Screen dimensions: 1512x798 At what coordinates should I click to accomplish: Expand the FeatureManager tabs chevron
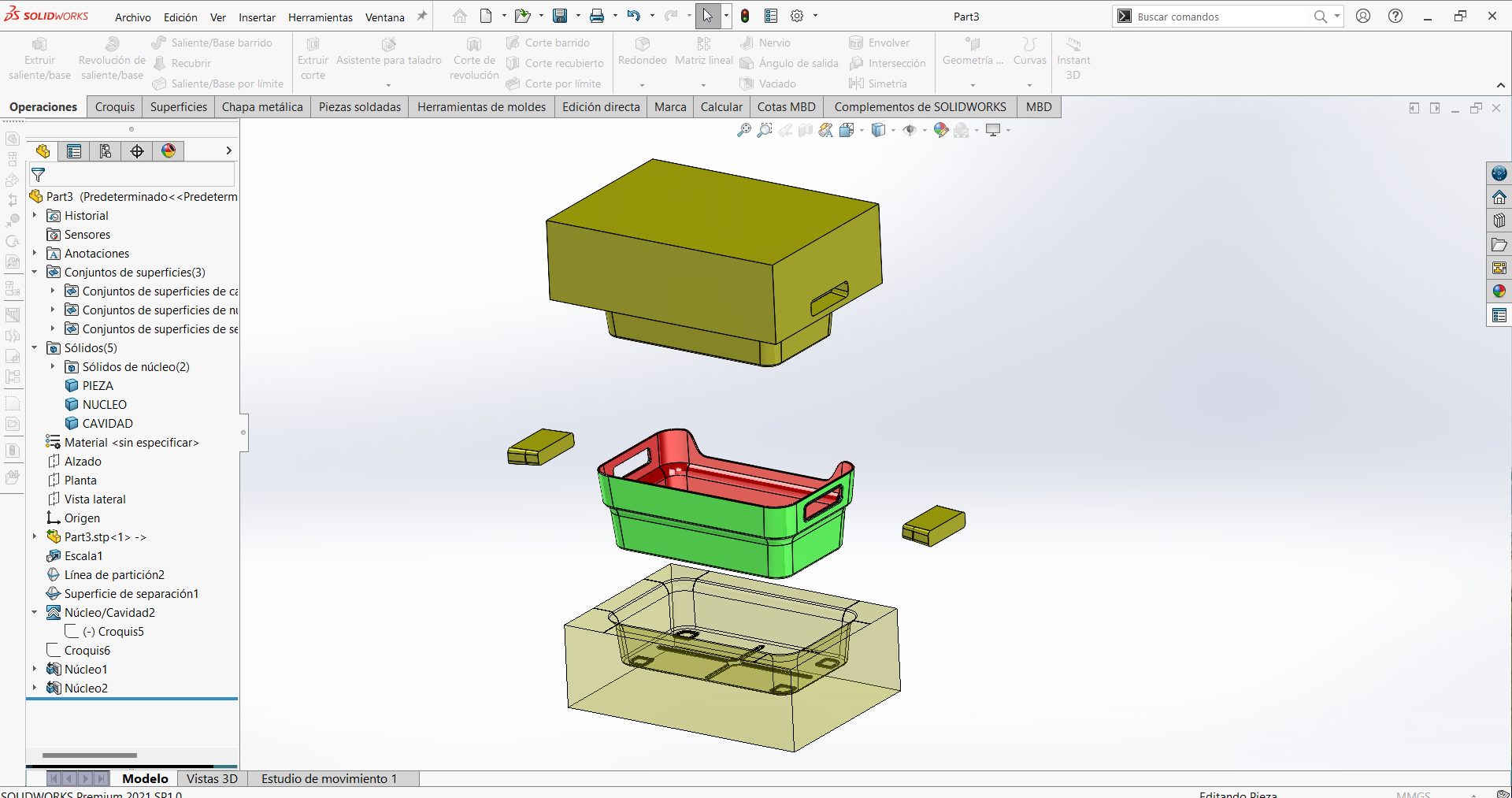point(228,150)
